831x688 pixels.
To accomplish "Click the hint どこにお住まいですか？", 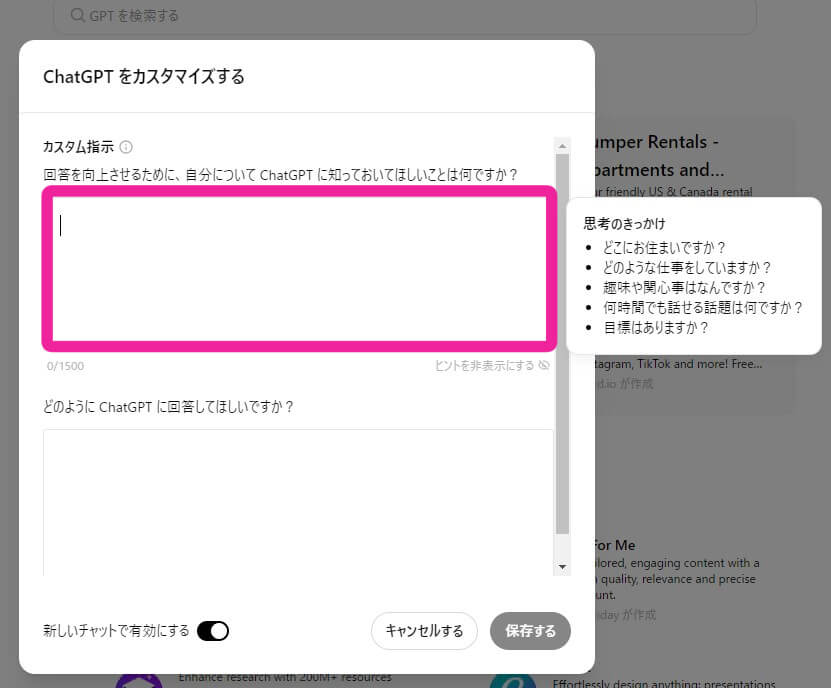I will coord(664,248).
